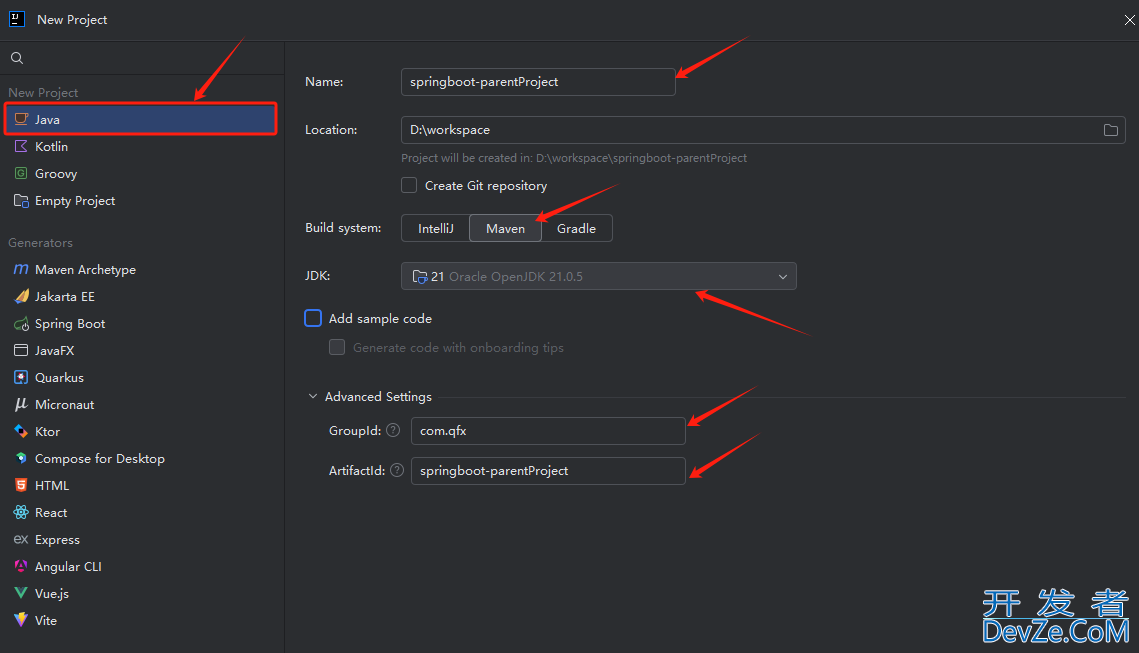Select Vue.js generator
The height and width of the screenshot is (653, 1139).
click(x=140, y=593)
